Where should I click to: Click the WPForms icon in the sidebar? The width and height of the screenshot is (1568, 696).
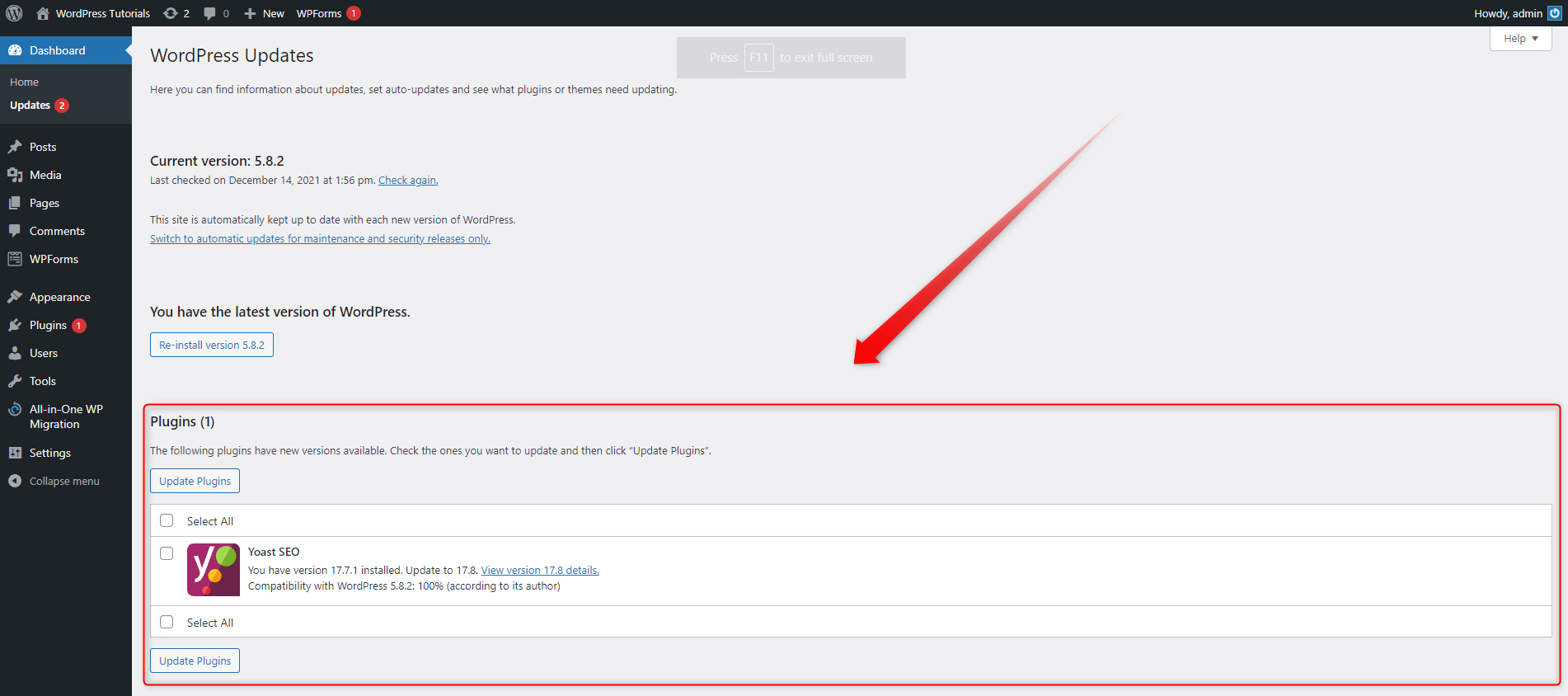(x=15, y=259)
